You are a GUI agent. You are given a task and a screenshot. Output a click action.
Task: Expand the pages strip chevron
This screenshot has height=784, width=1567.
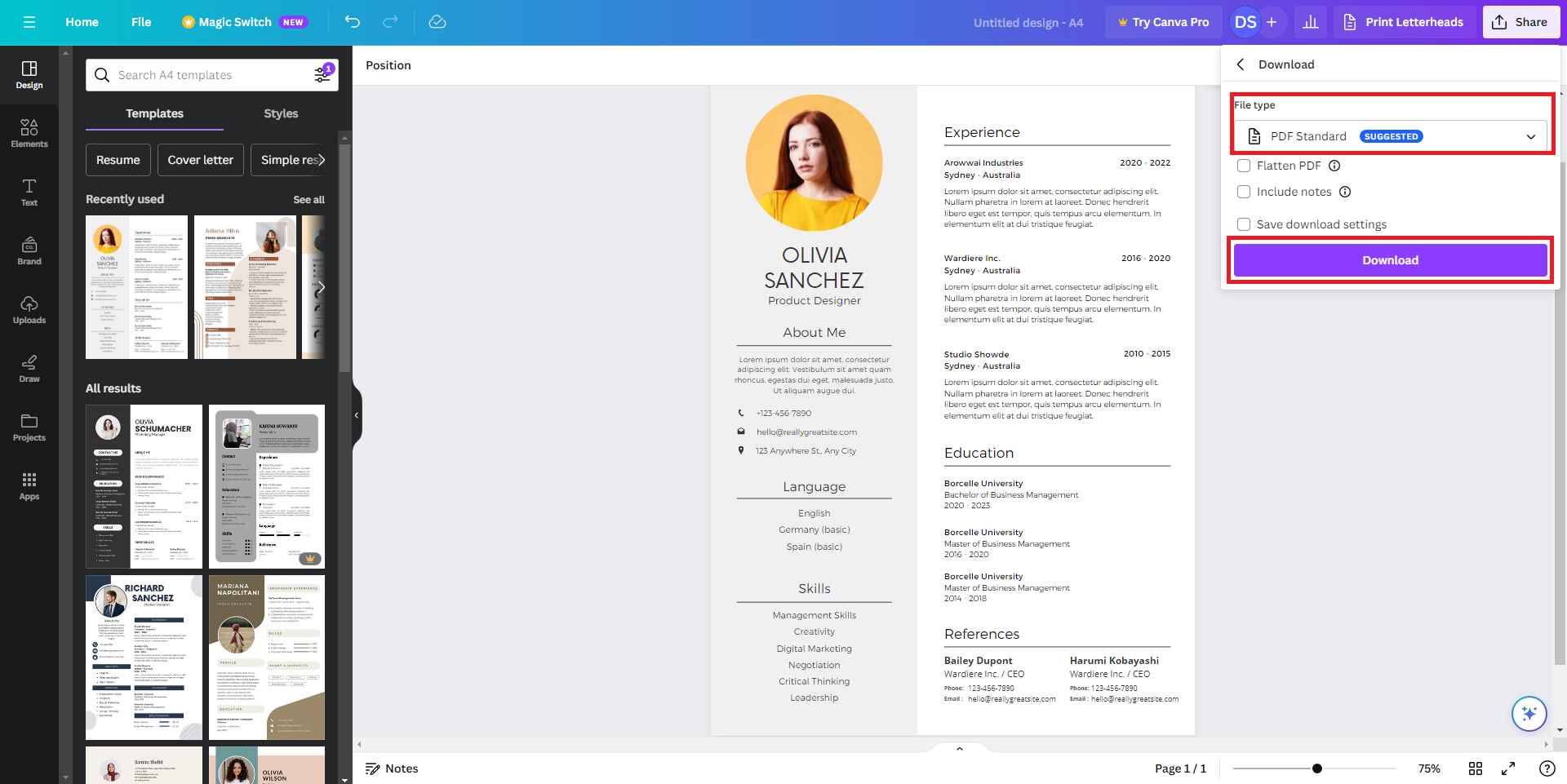[x=960, y=748]
